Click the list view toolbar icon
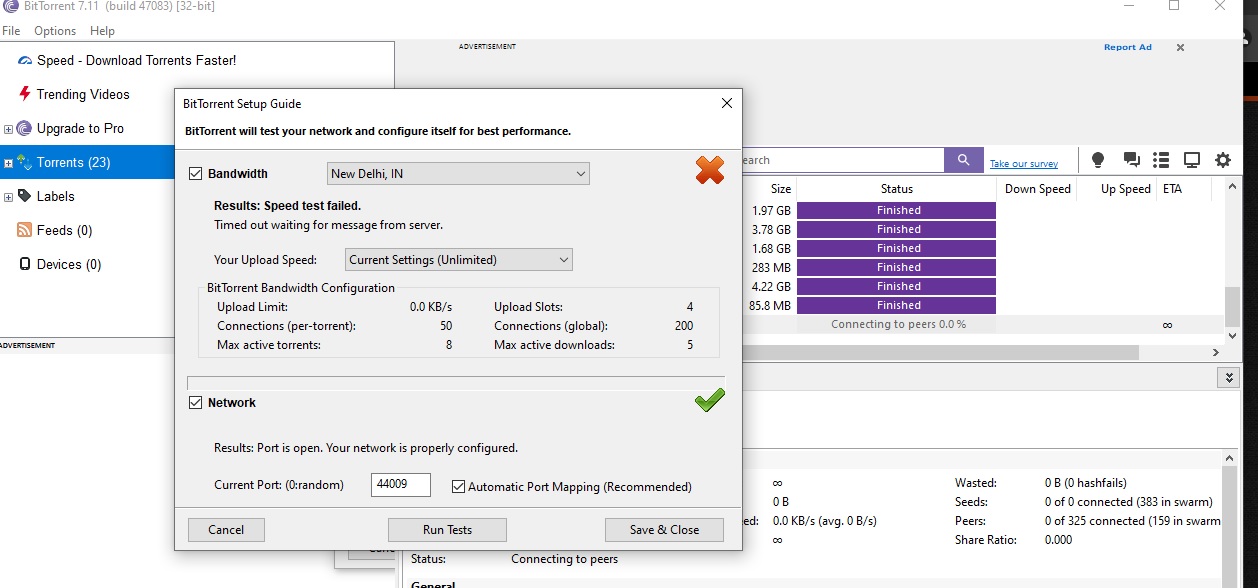This screenshot has height=588, width=1258. click(1161, 160)
